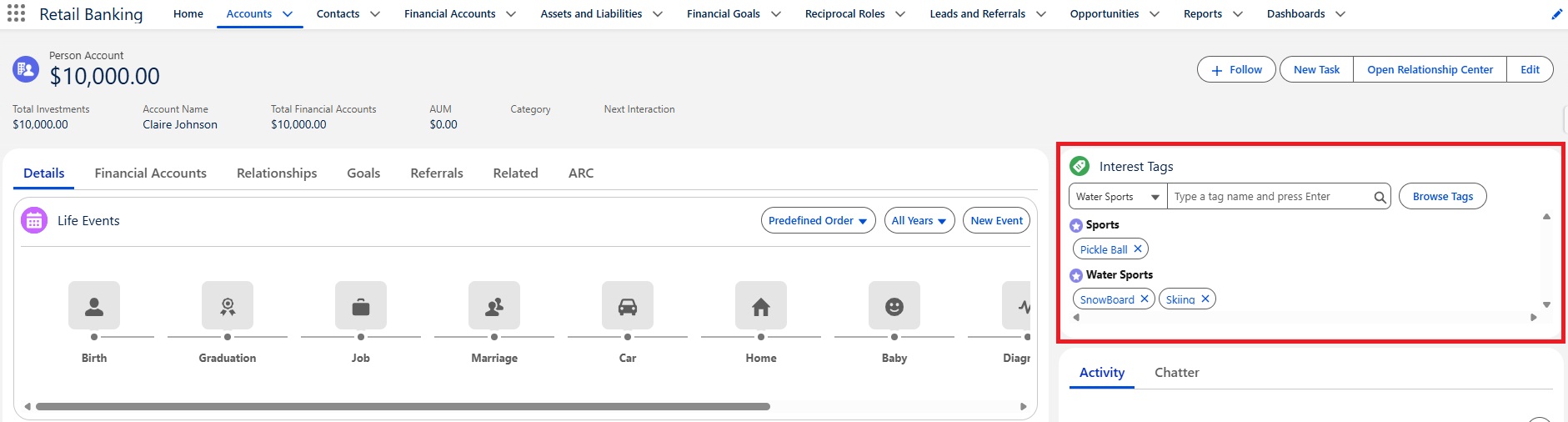1568x422 pixels.
Task: Click the Job briefcase icon
Action: coord(361,306)
